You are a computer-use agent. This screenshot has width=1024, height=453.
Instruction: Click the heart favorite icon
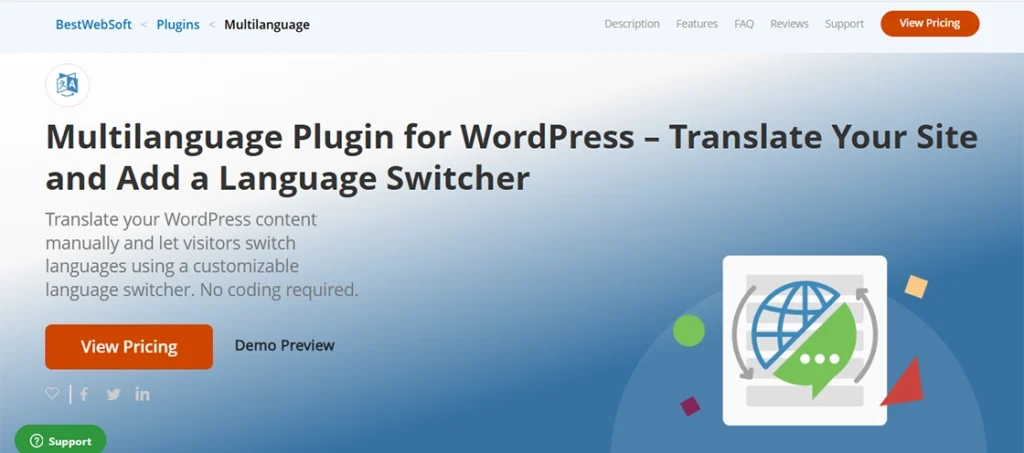52,394
